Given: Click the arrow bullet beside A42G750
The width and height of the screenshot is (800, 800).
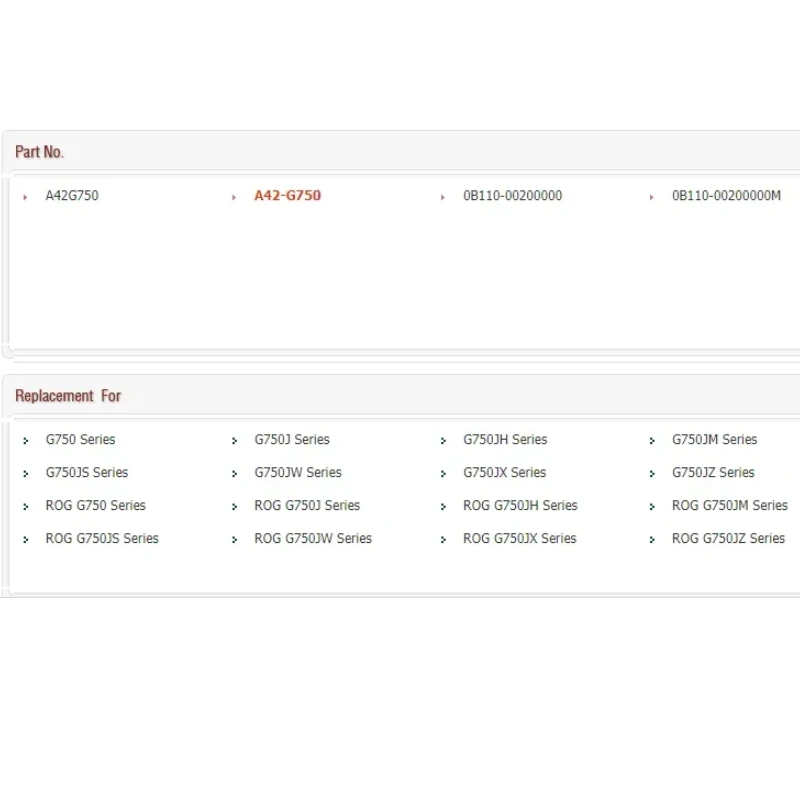Looking at the screenshot, I should click(25, 197).
